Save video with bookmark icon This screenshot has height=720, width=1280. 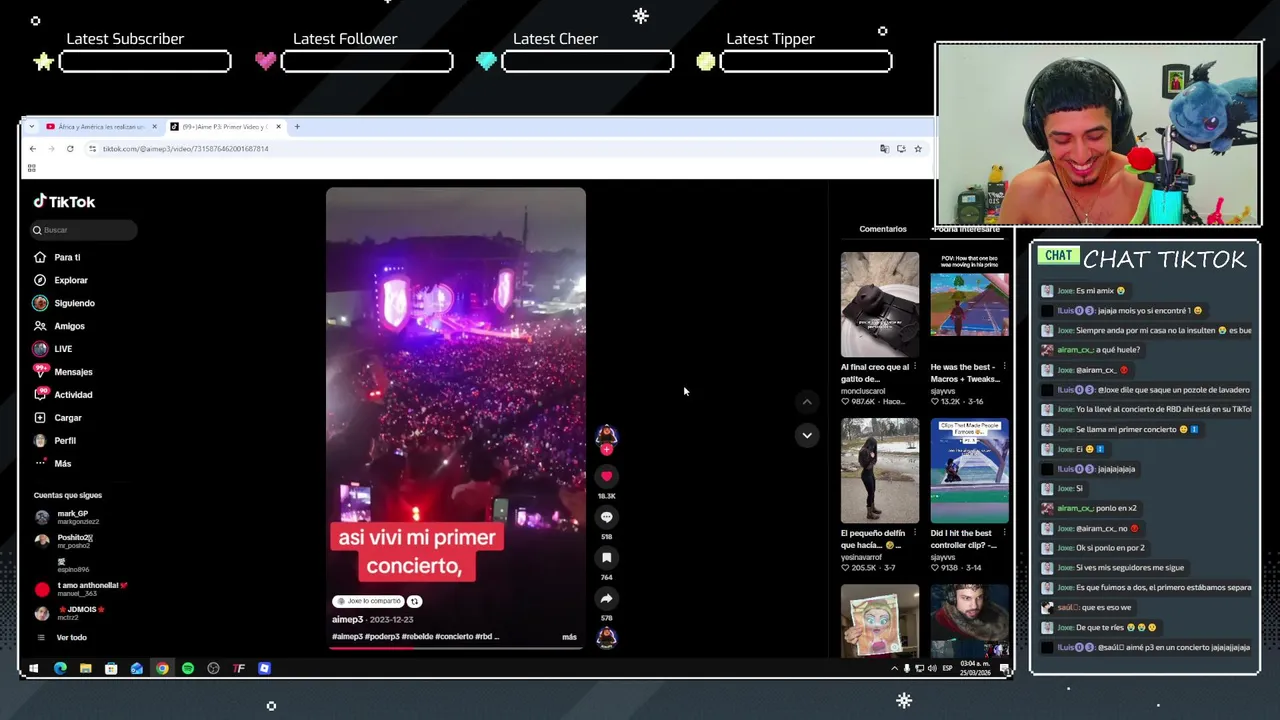(x=606, y=558)
